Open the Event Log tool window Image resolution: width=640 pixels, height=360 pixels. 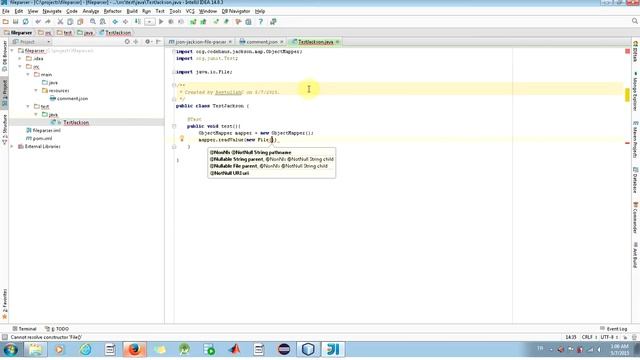coord(613,329)
